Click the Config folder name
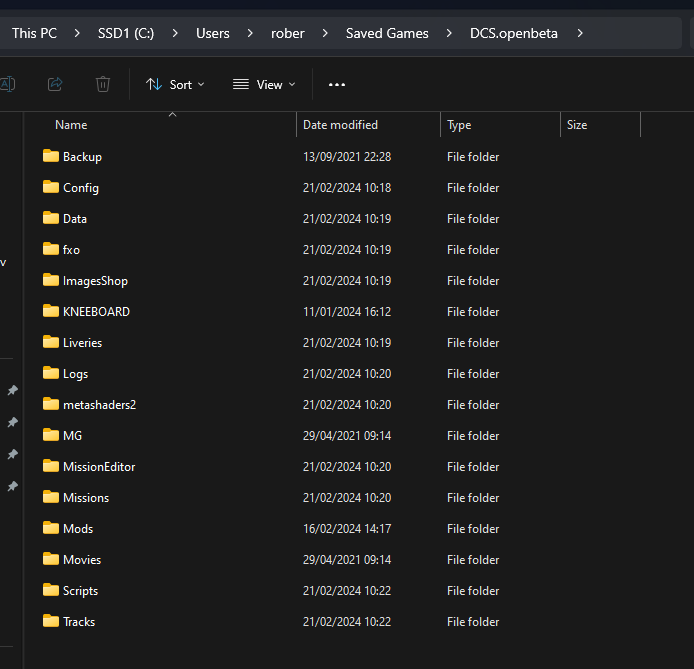694x669 pixels. pyautogui.click(x=81, y=188)
